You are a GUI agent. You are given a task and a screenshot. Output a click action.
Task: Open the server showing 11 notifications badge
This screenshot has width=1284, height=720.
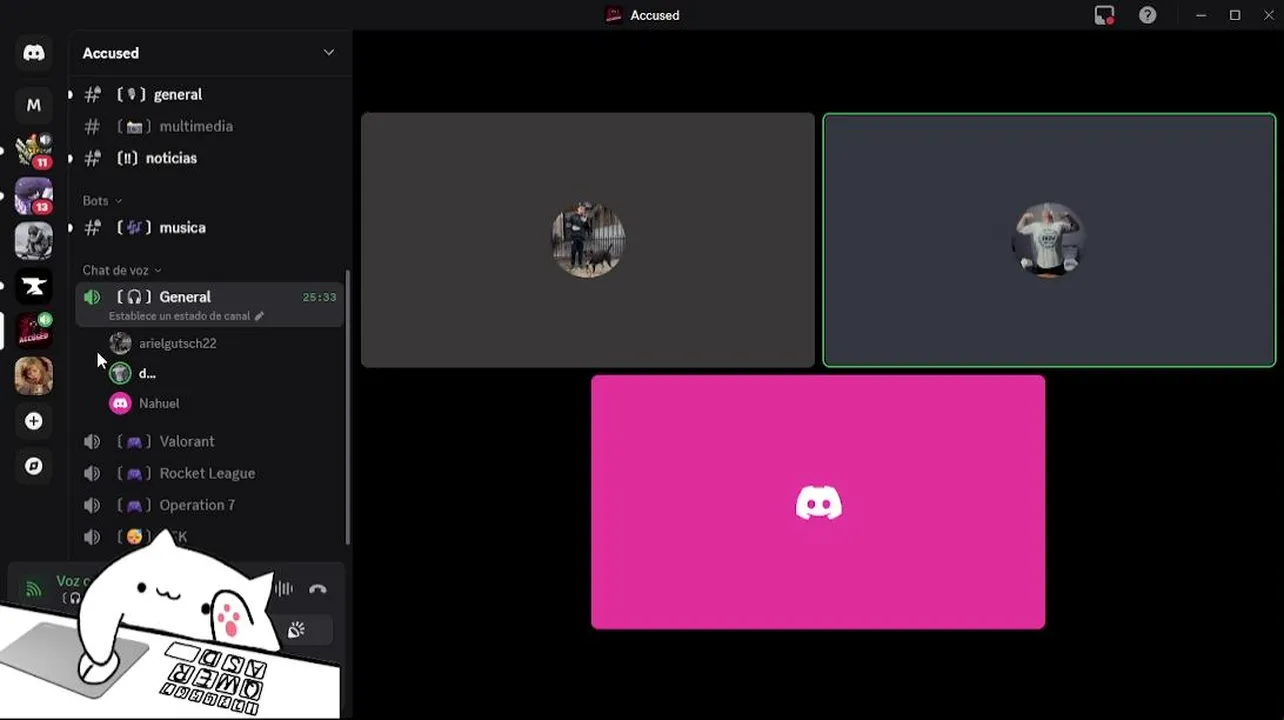pos(34,151)
